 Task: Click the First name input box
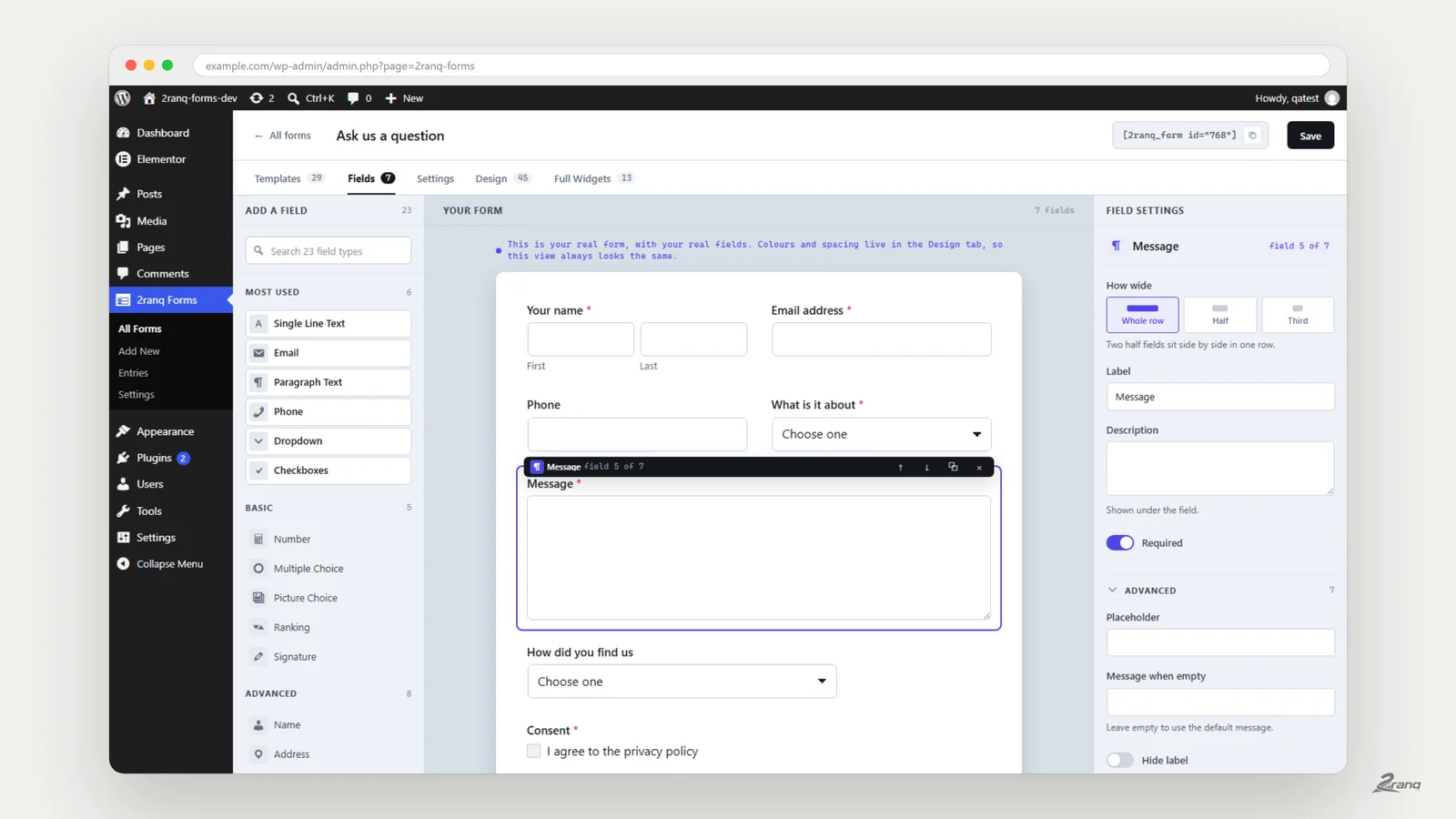click(581, 339)
